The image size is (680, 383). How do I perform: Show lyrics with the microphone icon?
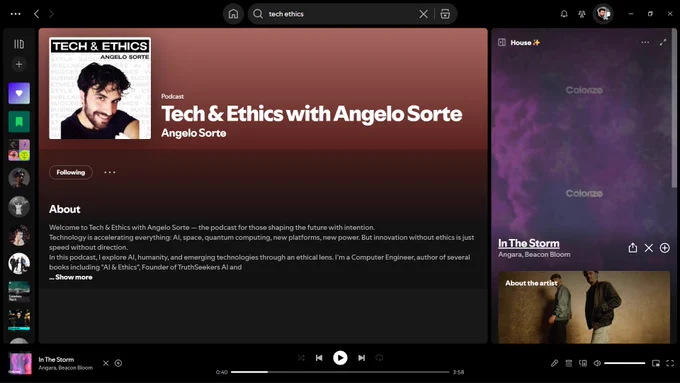click(x=554, y=363)
